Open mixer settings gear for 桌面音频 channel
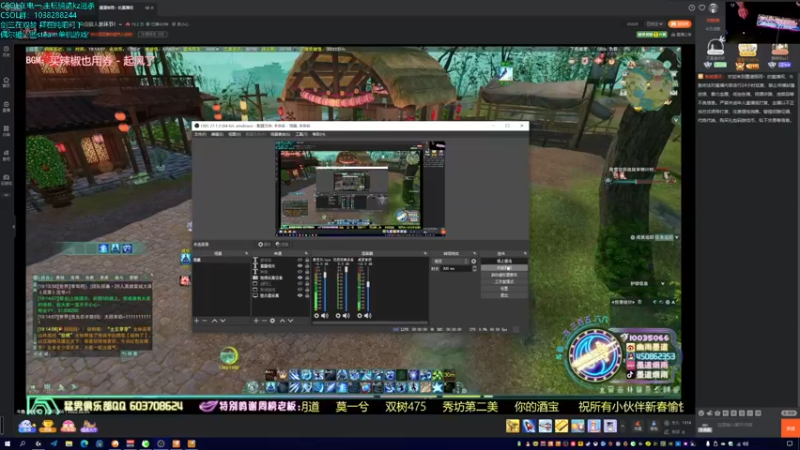Image resolution: width=800 pixels, height=450 pixels. [360, 316]
